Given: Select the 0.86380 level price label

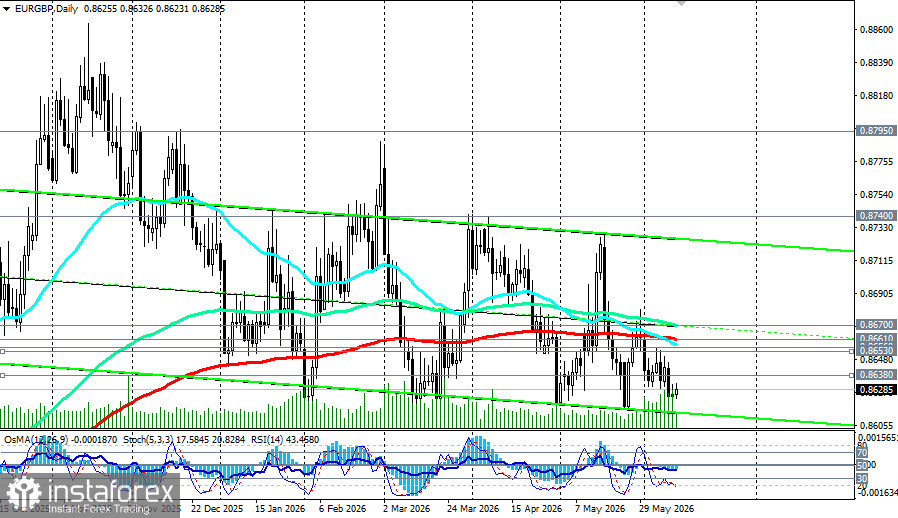Looking at the screenshot, I should click(876, 375).
